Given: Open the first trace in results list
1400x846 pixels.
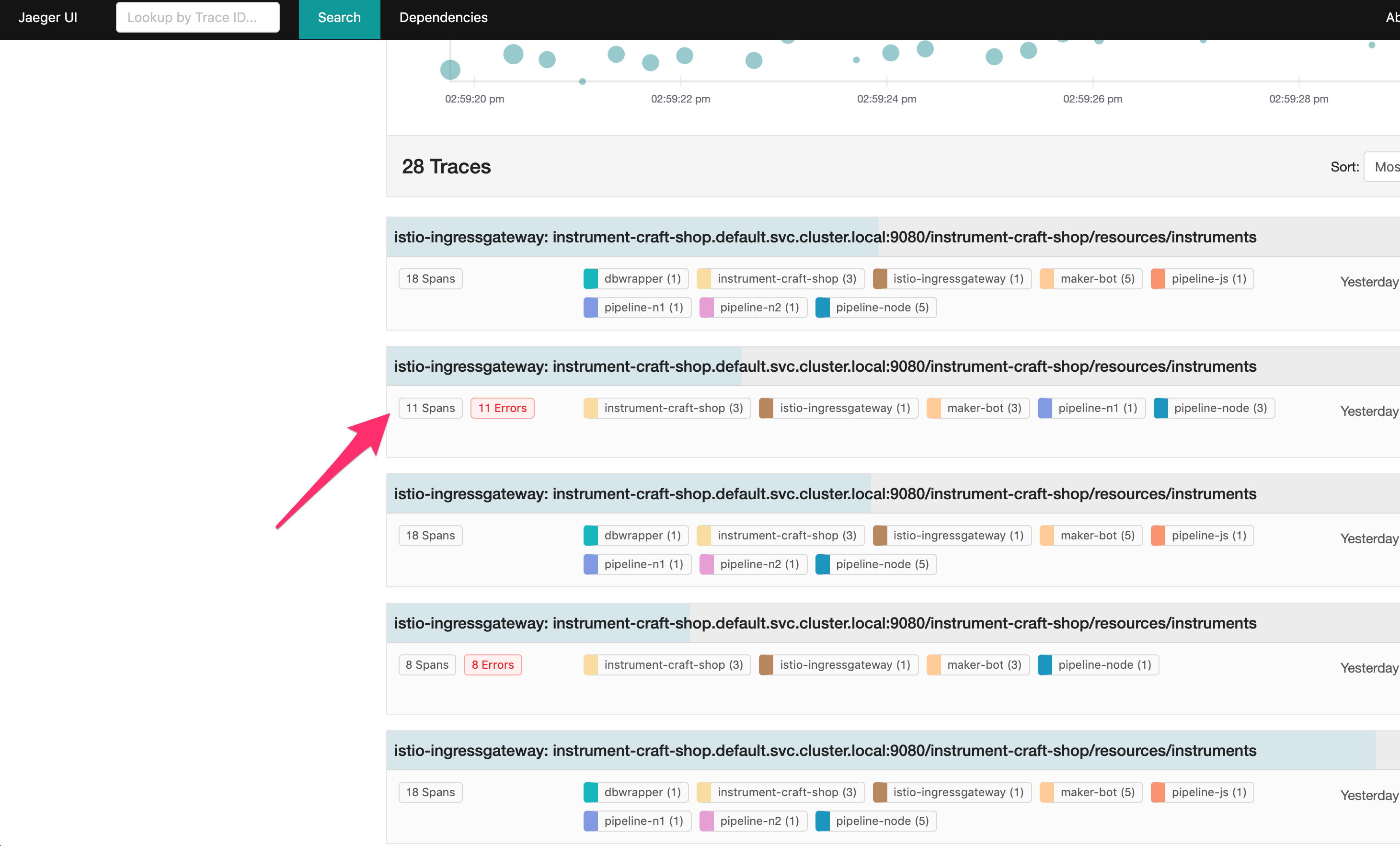Looking at the screenshot, I should tap(825, 237).
